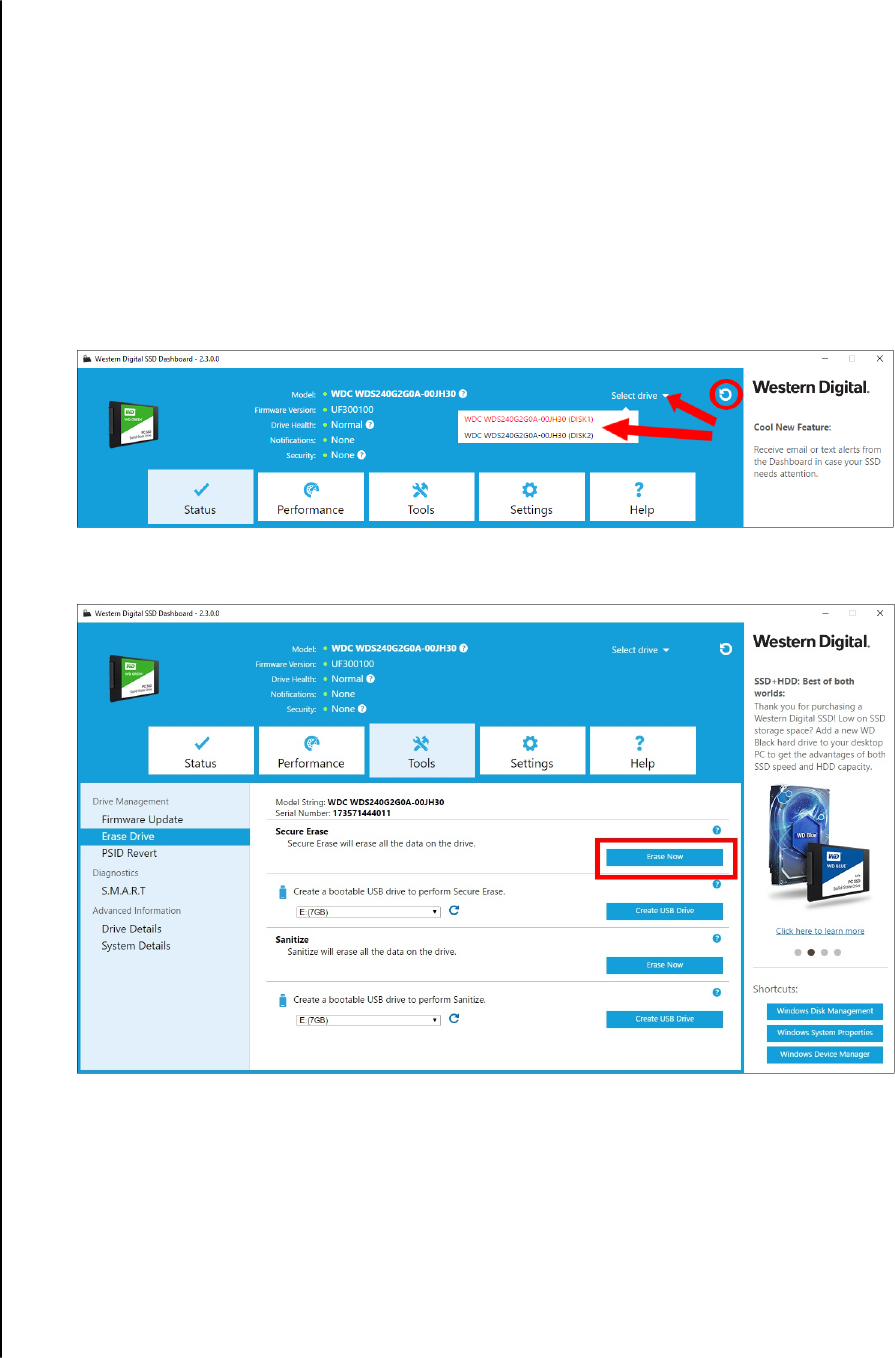
Task: Click the help icon beside Model in the upper window
Action: click(x=463, y=394)
